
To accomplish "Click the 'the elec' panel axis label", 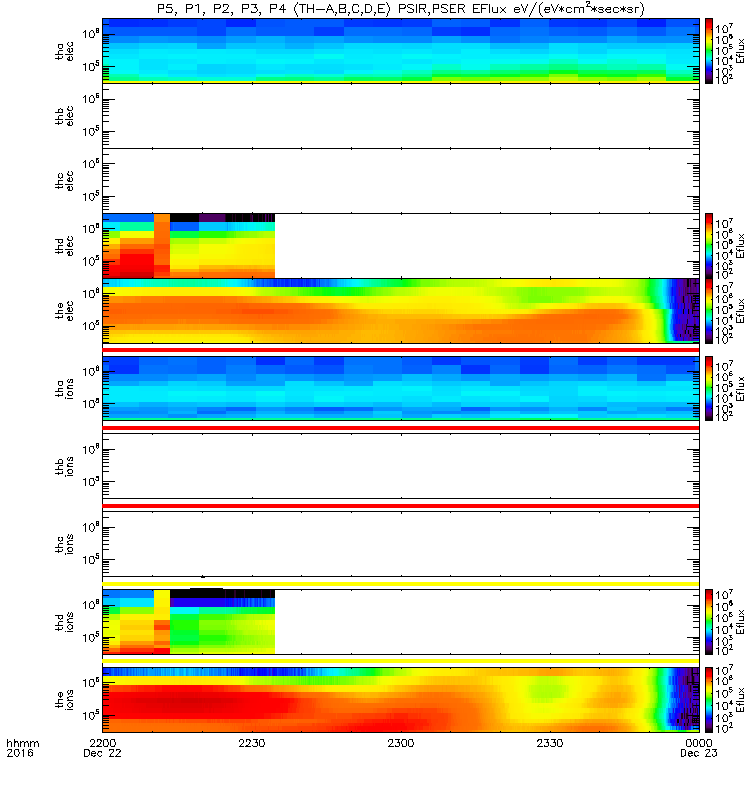I will [x=64, y=311].
